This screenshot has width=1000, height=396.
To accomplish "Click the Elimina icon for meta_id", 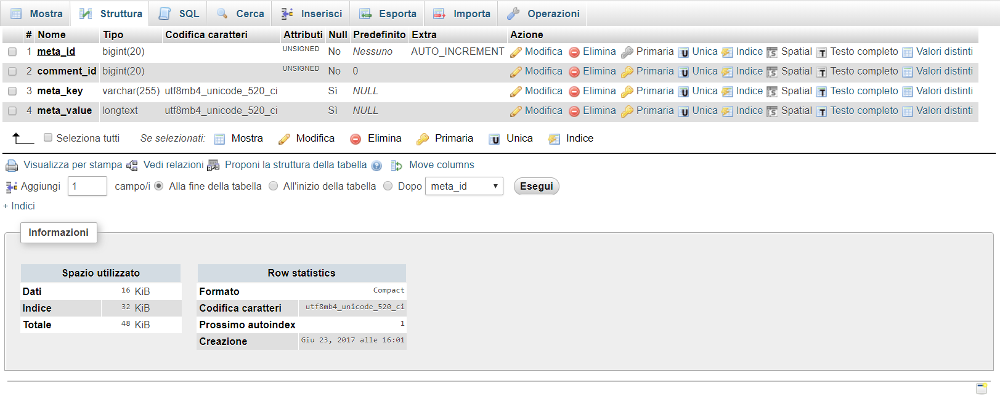I will pos(574,52).
